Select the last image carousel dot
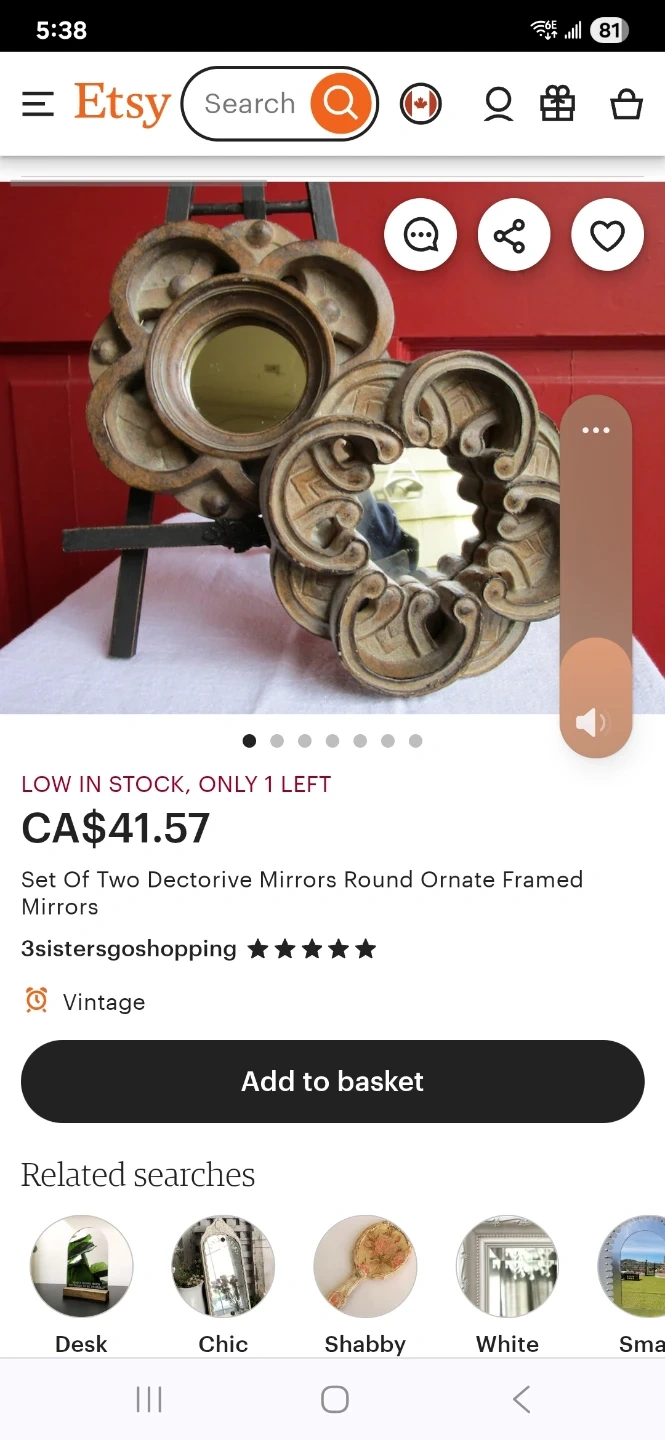 pyautogui.click(x=415, y=741)
